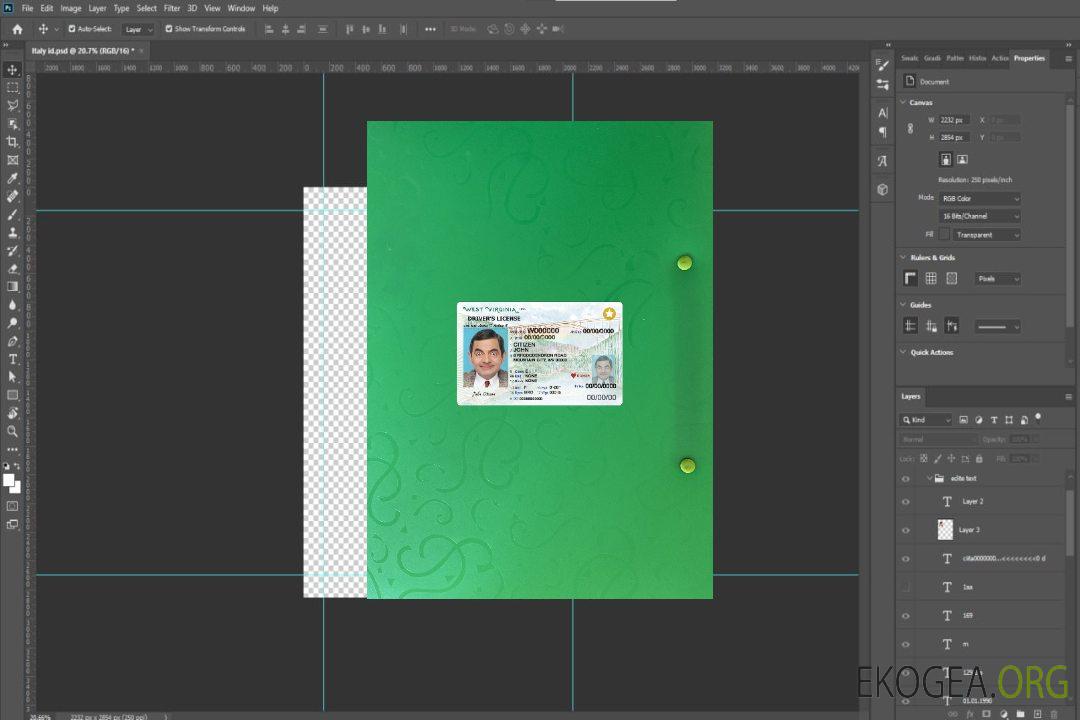Screen dimensions: 1080x720
Task: Open the Character panel icon
Action: click(882, 112)
